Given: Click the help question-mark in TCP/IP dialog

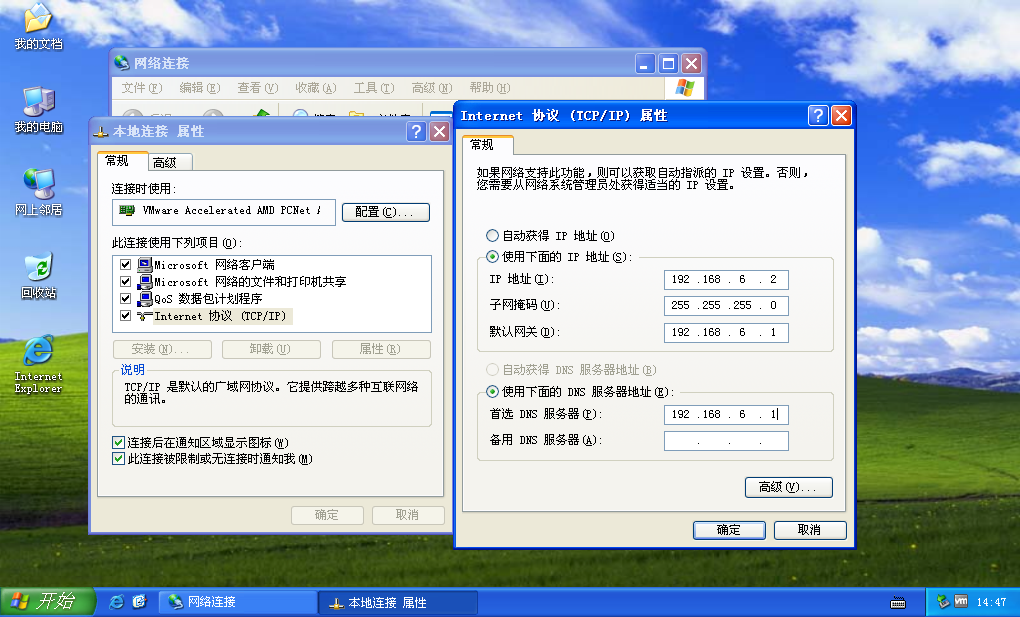Looking at the screenshot, I should coord(818,116).
